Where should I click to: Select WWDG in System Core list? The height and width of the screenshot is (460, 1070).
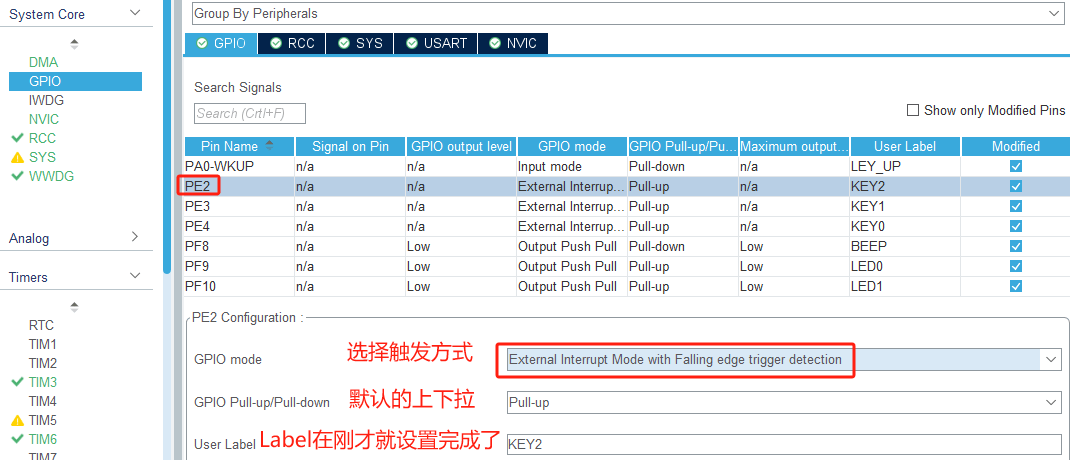(51, 176)
